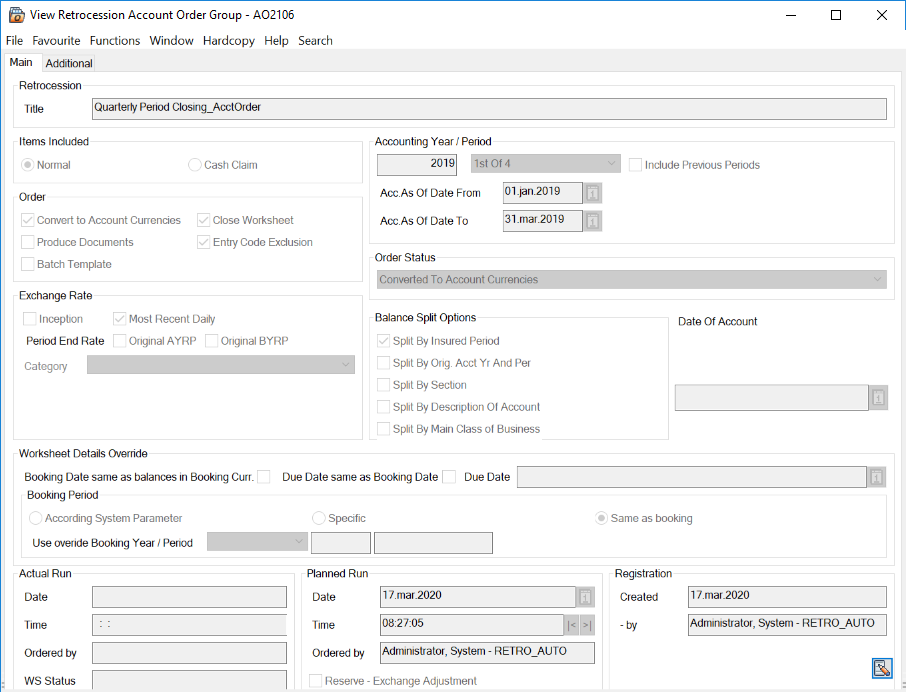Open the Order Status dropdown
This screenshot has height=692, width=906.
click(878, 280)
